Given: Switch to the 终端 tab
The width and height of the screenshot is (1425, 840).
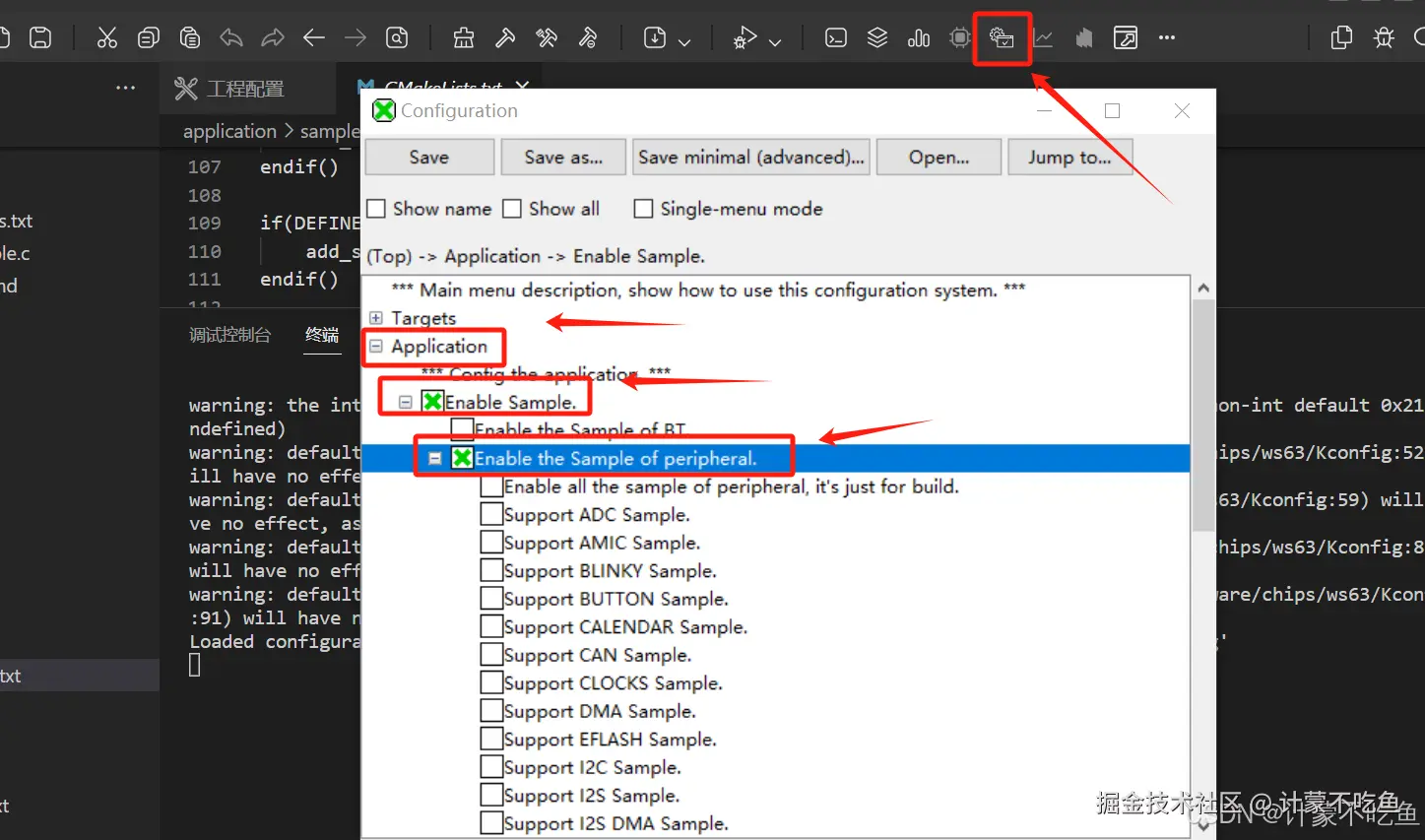Looking at the screenshot, I should [322, 335].
